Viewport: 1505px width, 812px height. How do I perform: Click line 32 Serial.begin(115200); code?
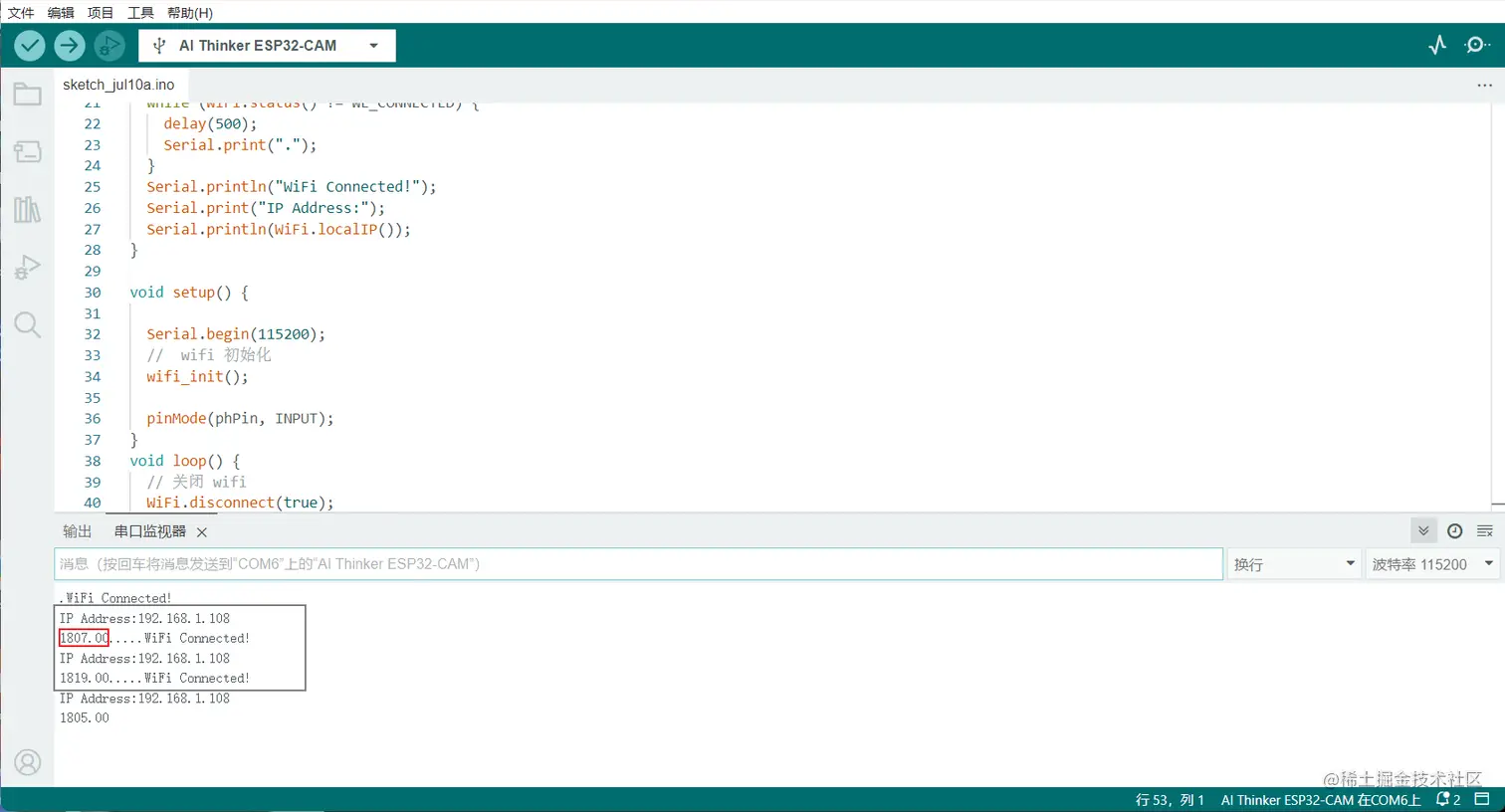coord(236,334)
